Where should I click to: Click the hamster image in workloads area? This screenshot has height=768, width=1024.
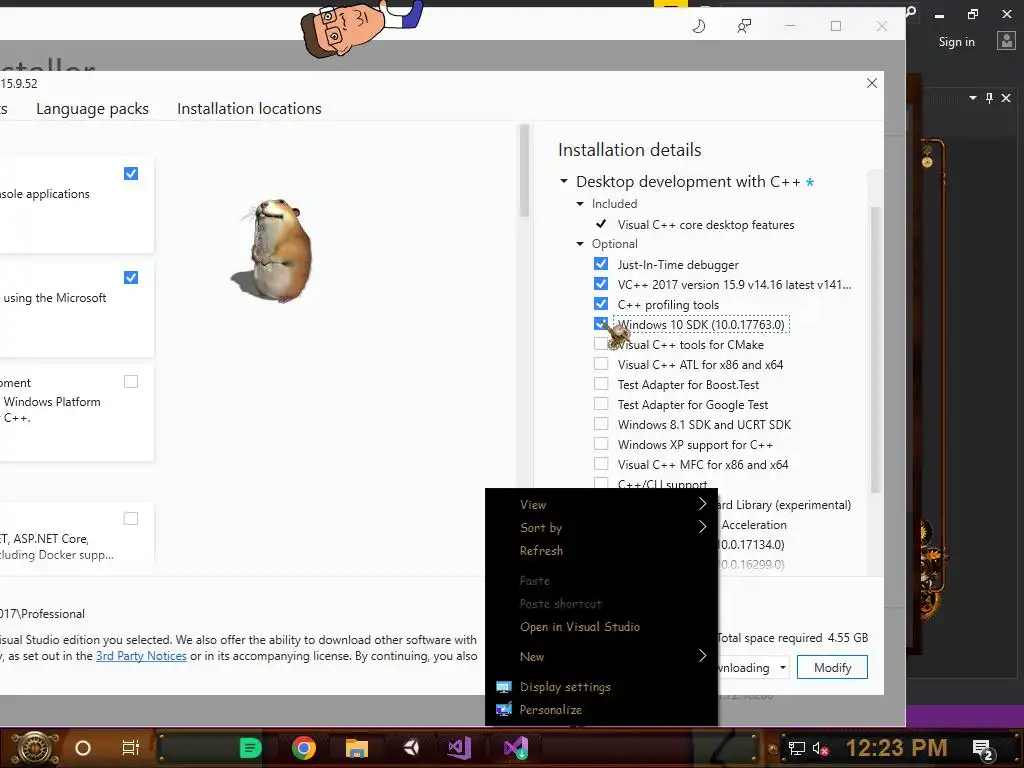click(x=274, y=251)
